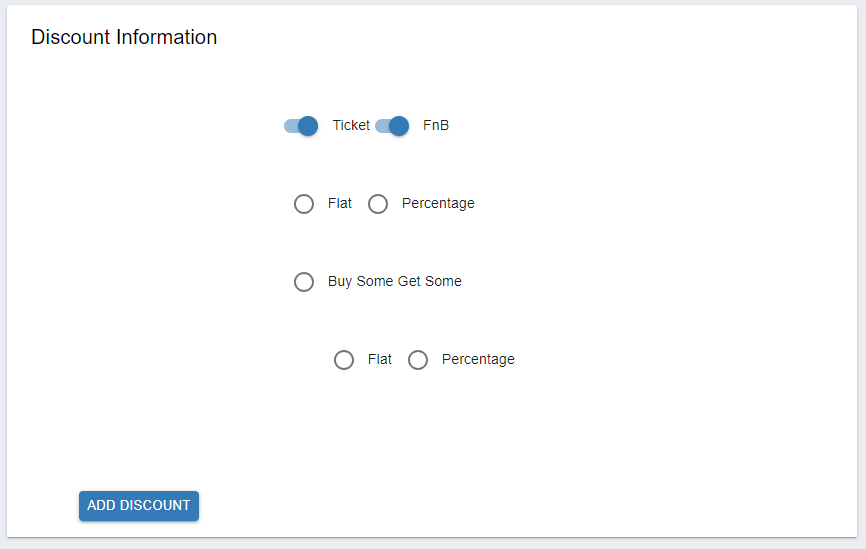This screenshot has height=549, width=866.
Task: Click the blue knob of the Ticket switch
Action: (308, 126)
